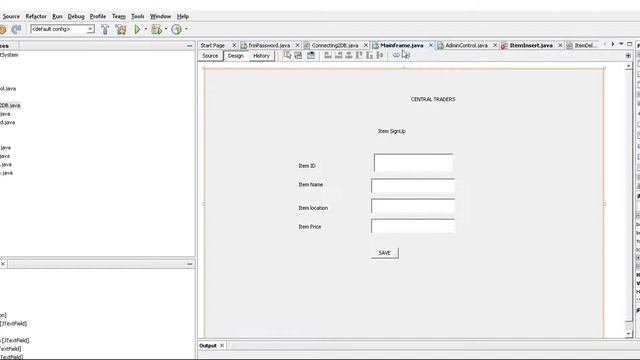Open the Help menu

tap(182, 16)
